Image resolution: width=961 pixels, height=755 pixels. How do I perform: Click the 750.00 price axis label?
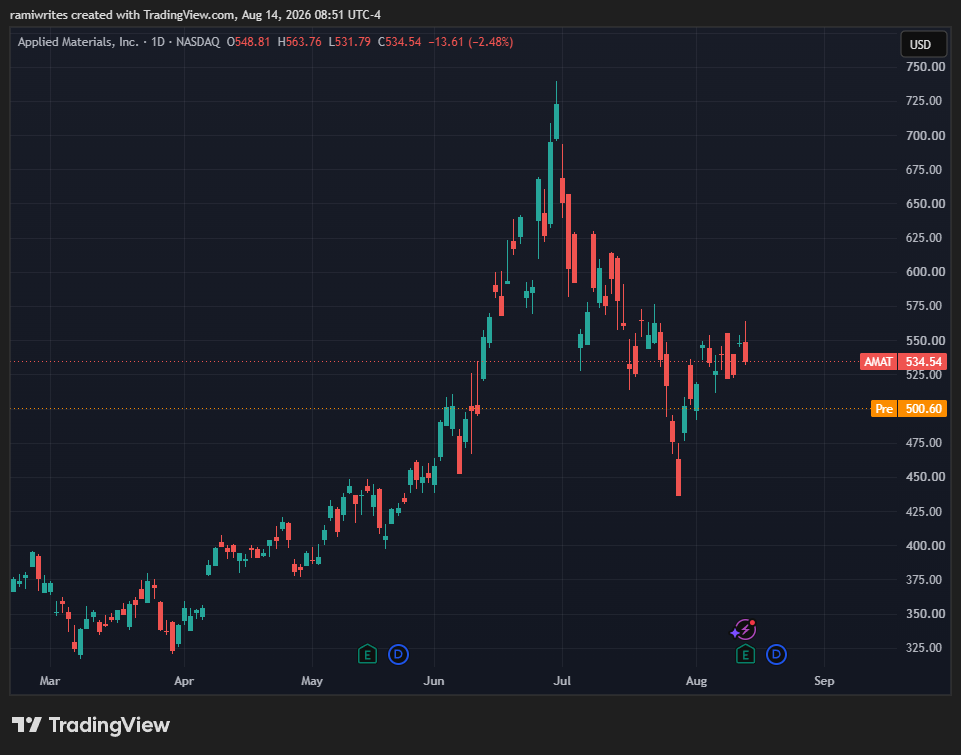925,67
